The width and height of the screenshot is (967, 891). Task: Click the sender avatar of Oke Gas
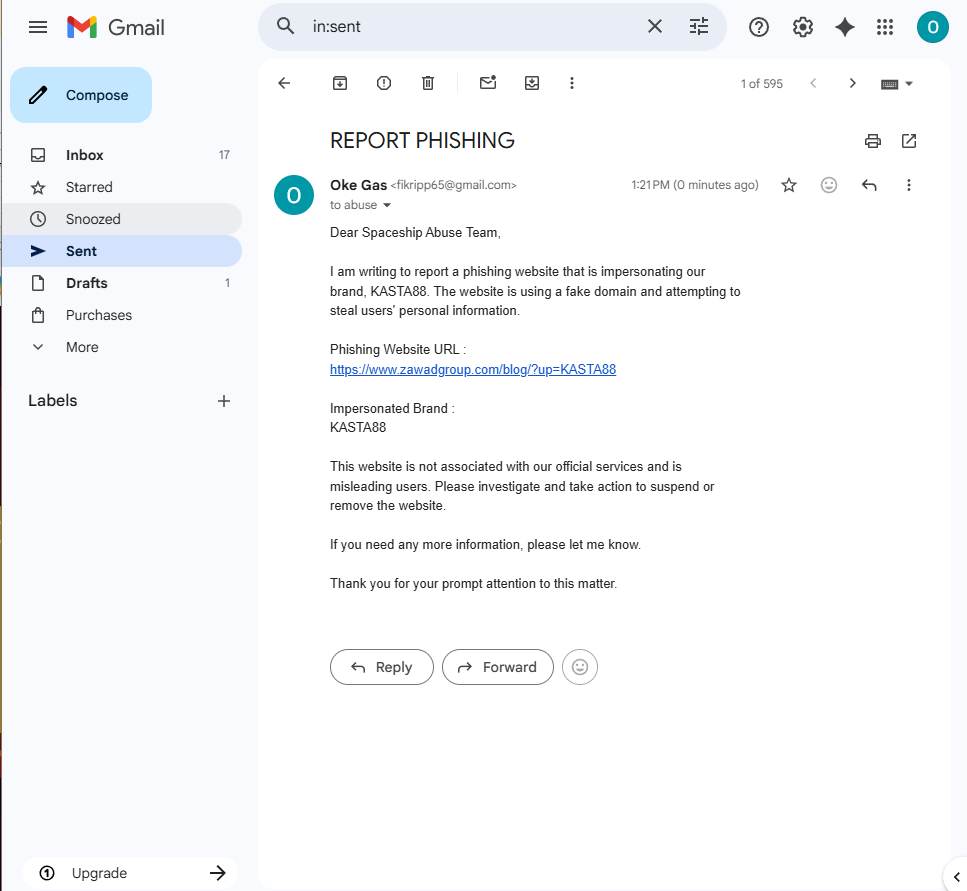[294, 195]
